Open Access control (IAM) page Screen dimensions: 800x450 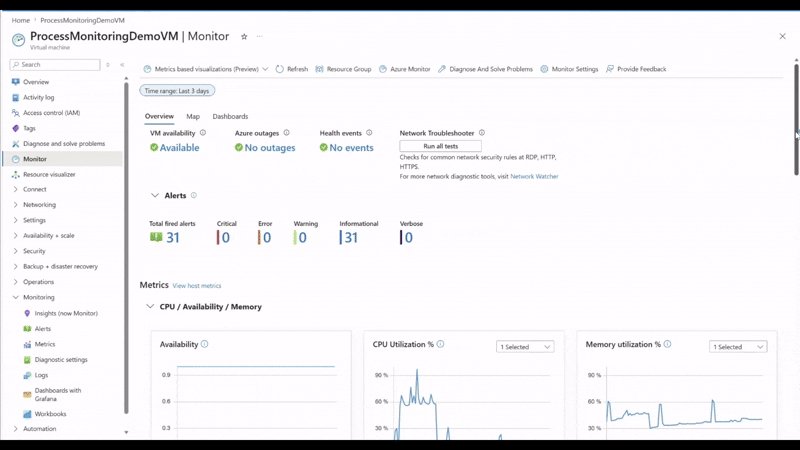point(51,113)
